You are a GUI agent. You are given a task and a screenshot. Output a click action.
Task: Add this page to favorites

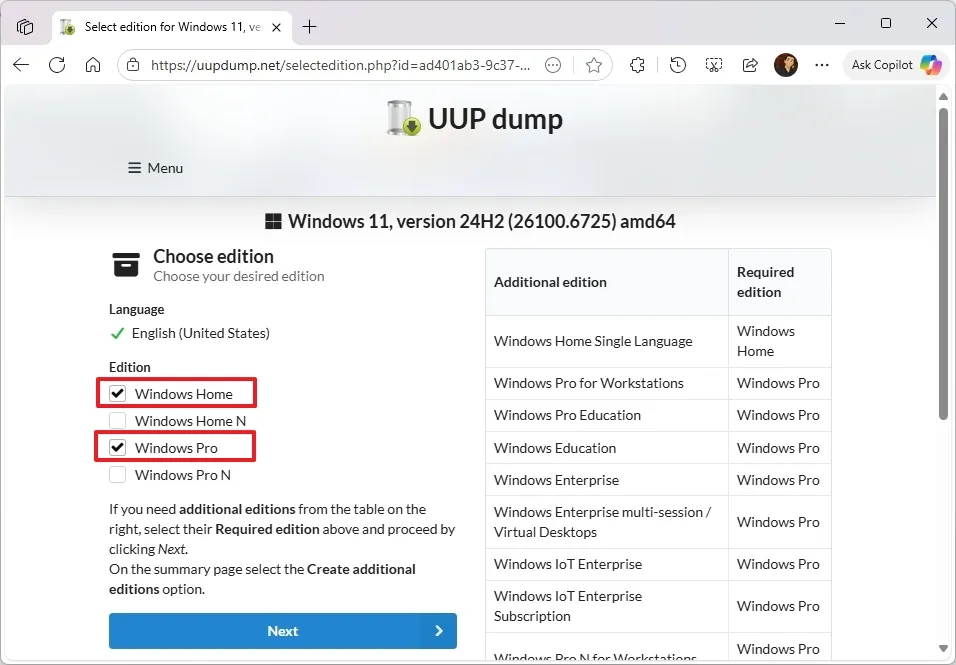[x=594, y=65]
